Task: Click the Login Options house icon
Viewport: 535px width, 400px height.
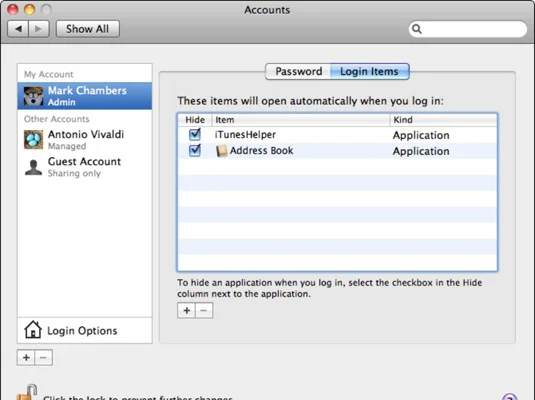Action: [33, 329]
